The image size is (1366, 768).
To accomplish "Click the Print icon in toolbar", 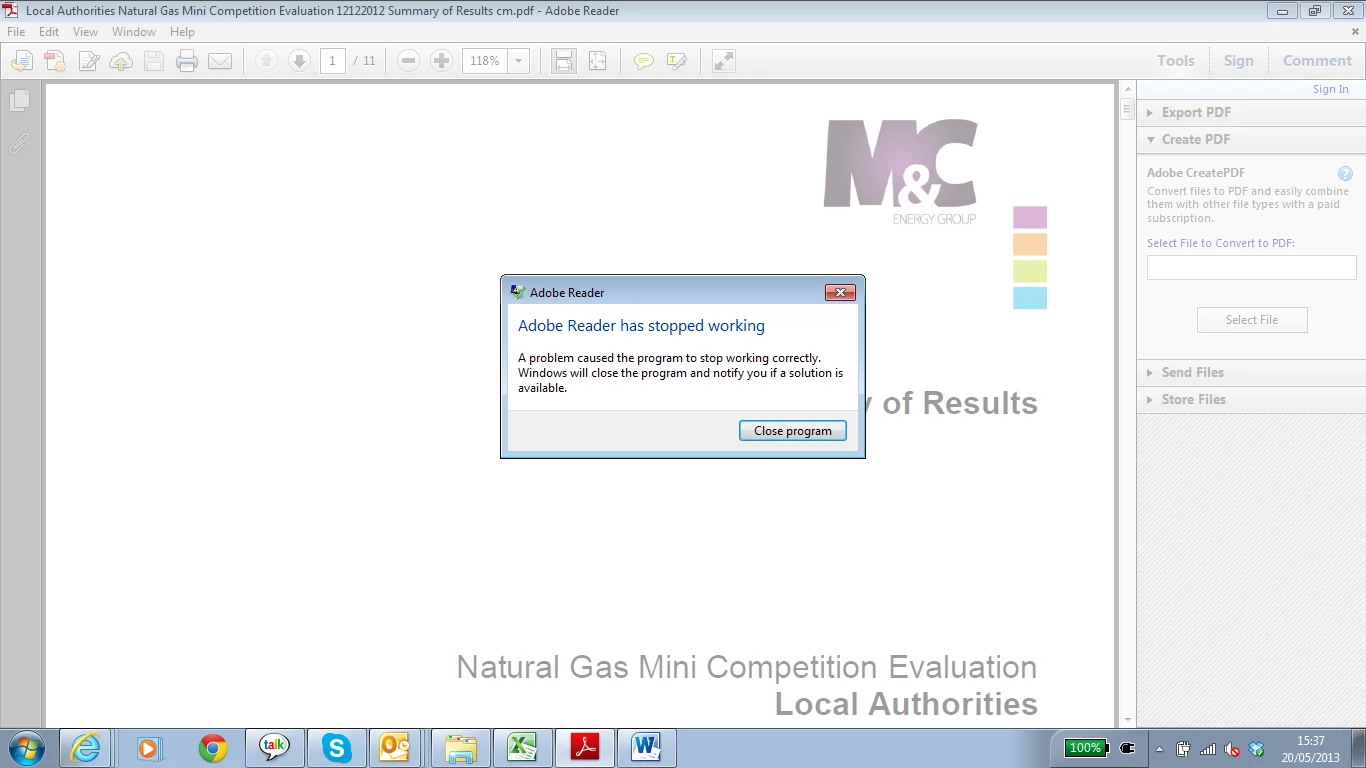I will [187, 61].
